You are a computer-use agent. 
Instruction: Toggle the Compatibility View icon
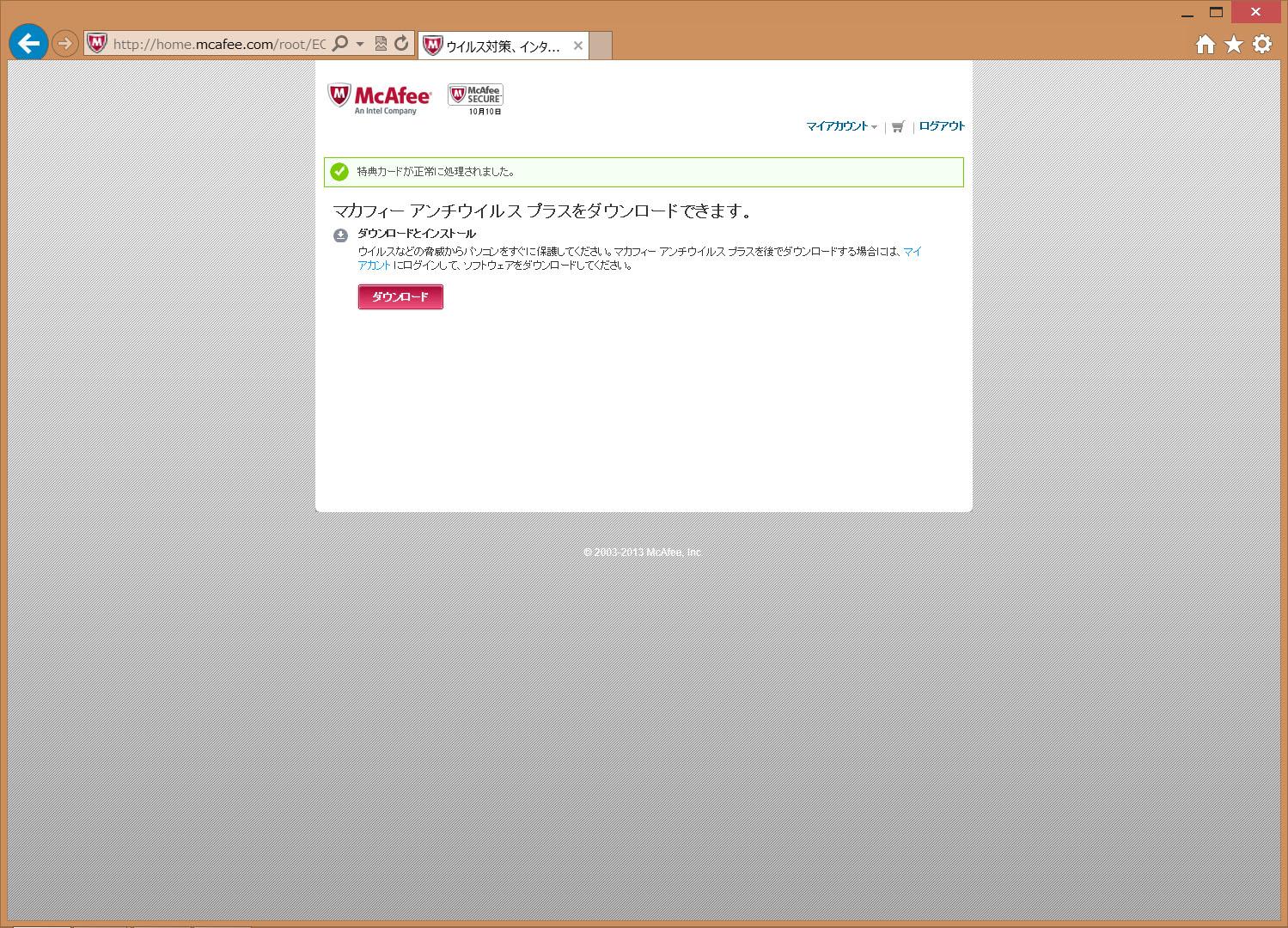(381, 44)
